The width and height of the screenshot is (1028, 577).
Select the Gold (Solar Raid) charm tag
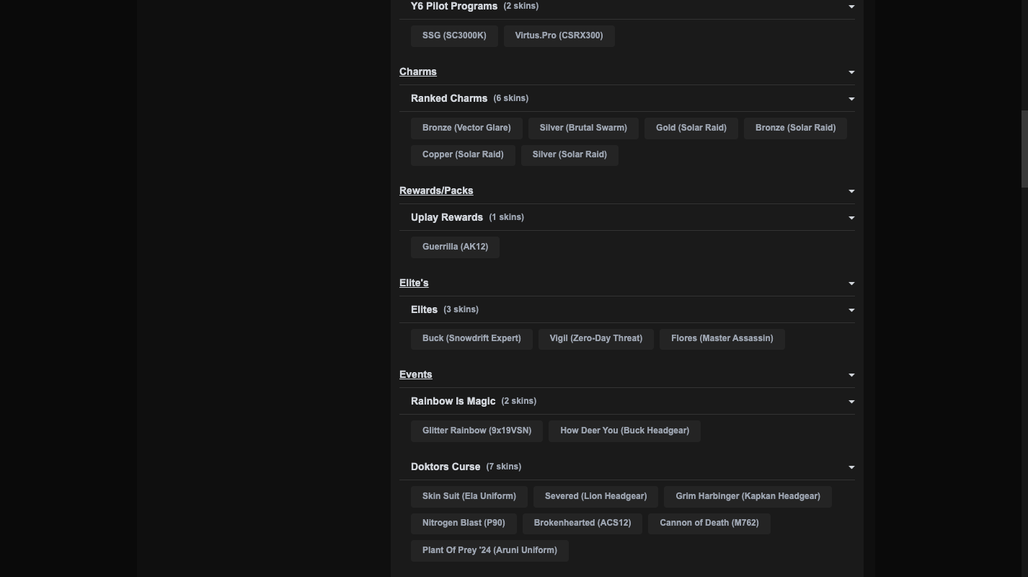(x=691, y=128)
